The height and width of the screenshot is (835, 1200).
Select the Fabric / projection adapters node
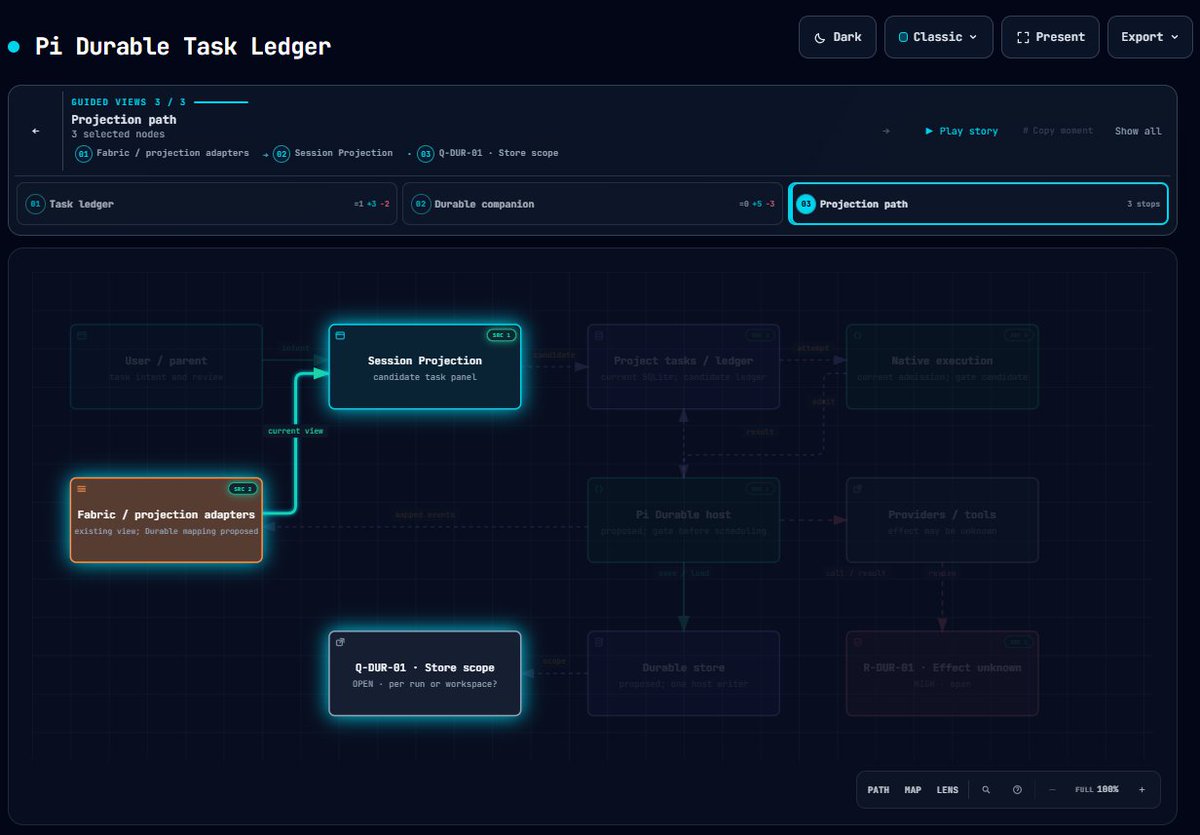click(x=166, y=520)
